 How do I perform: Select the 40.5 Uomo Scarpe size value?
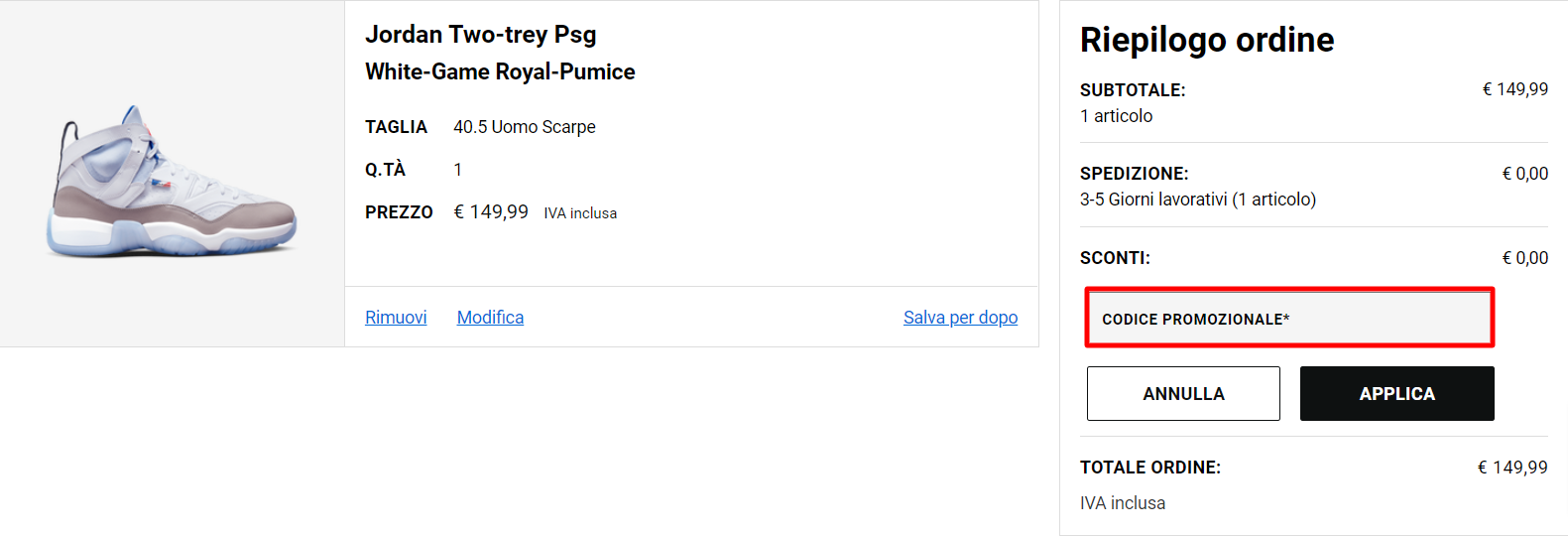point(525,127)
